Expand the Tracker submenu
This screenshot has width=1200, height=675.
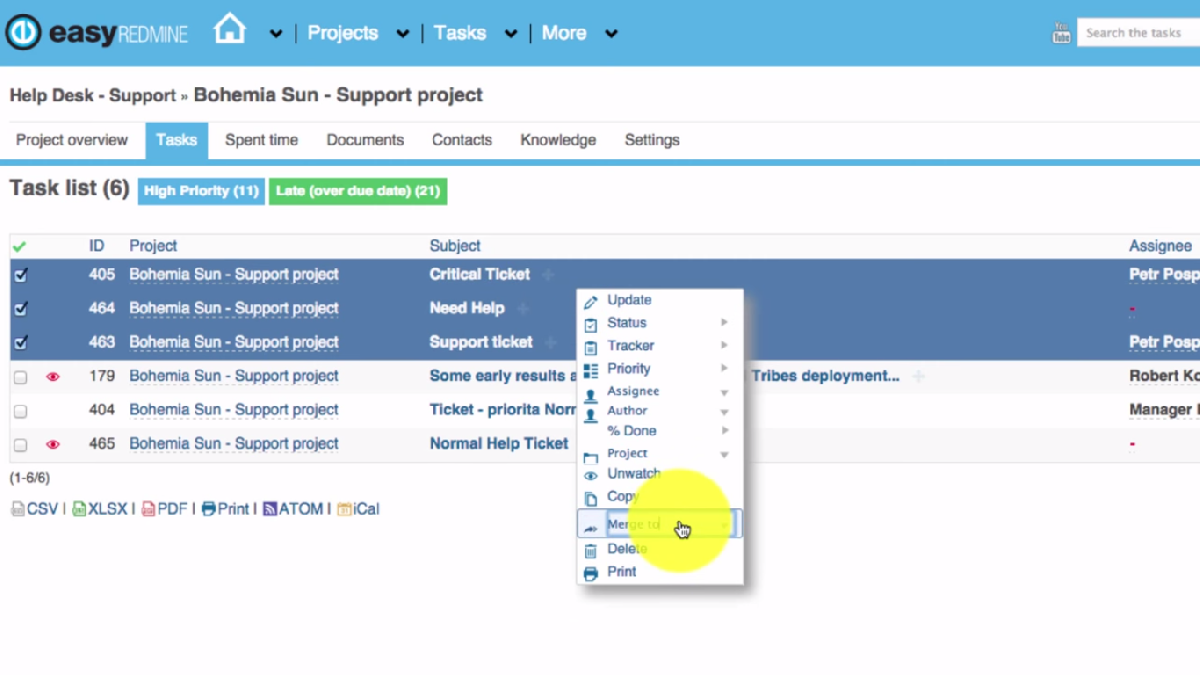point(660,346)
